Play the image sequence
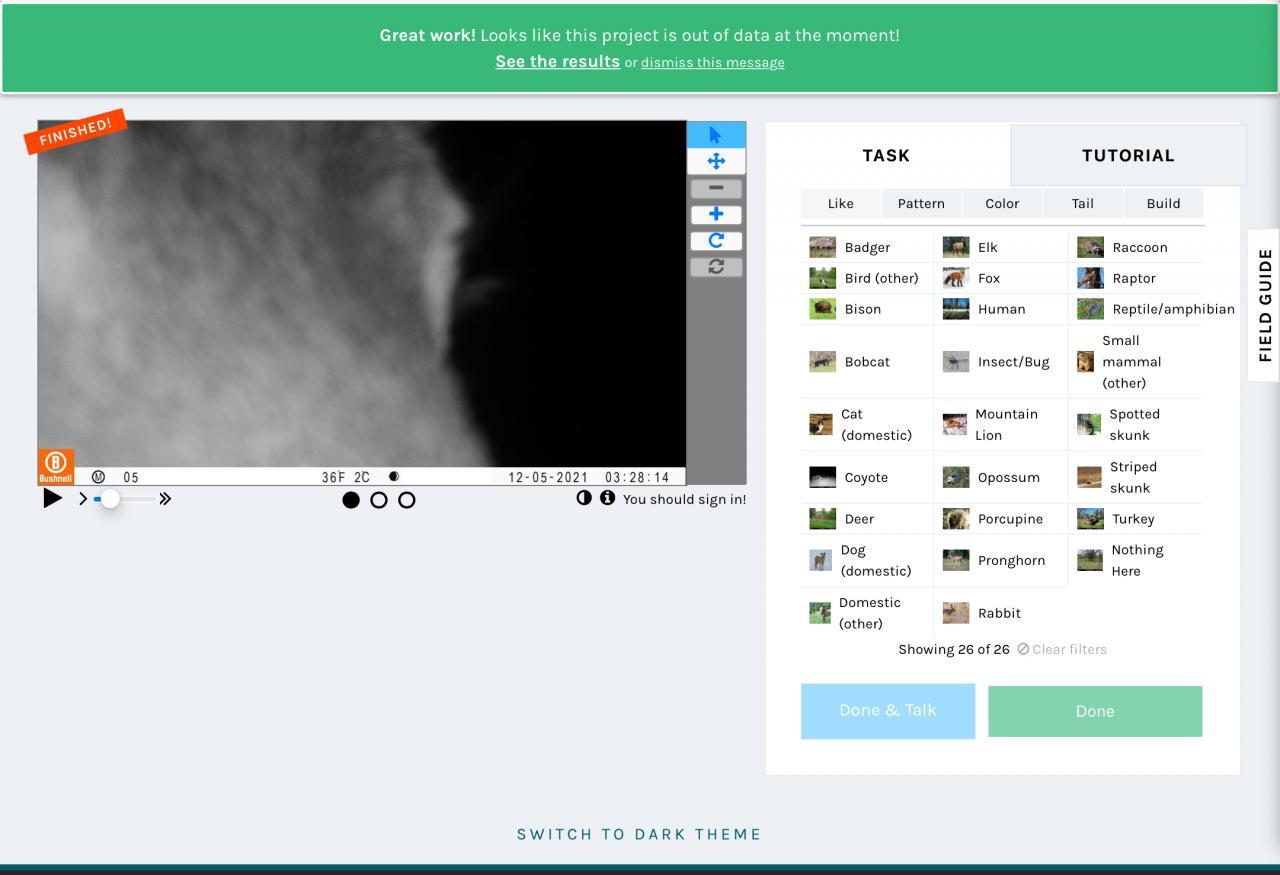 [52, 498]
